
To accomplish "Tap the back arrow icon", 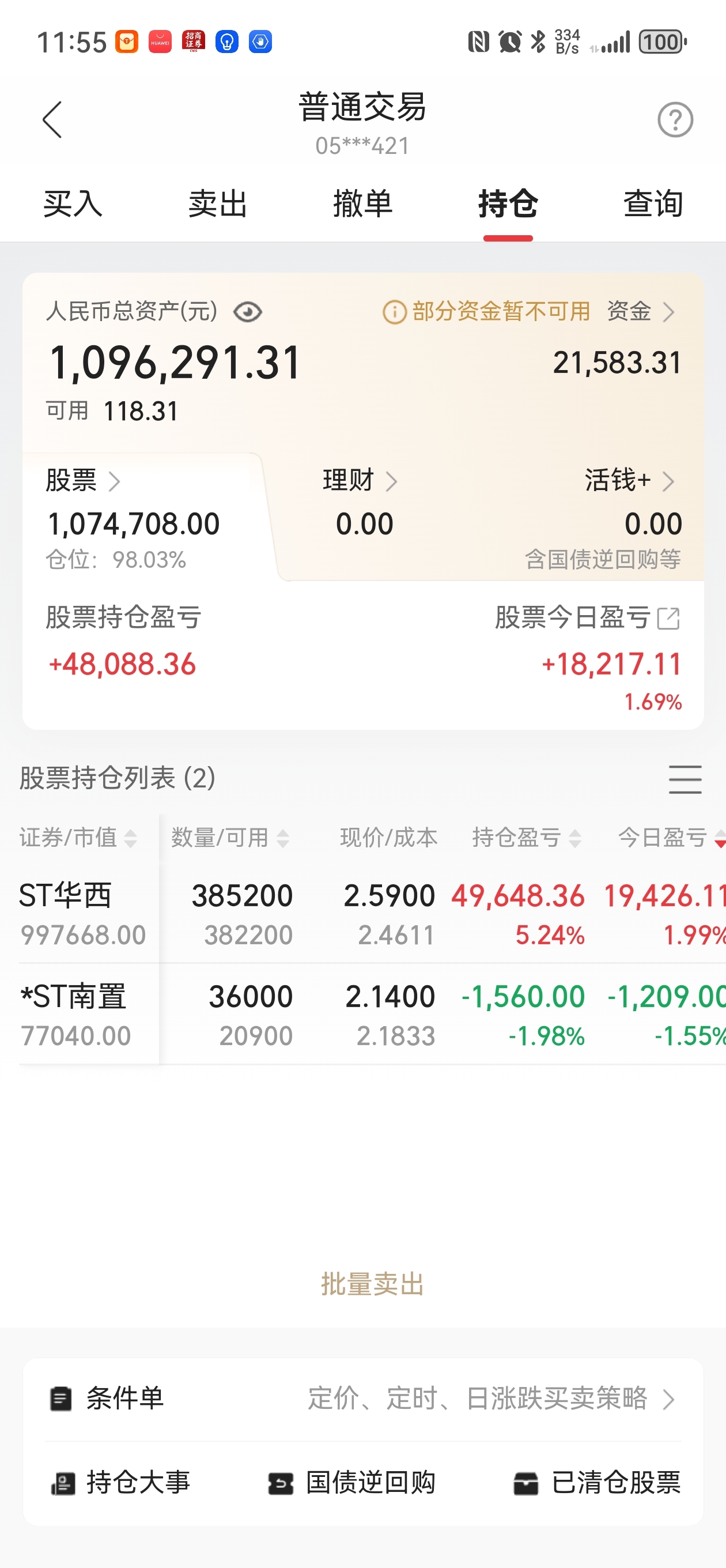I will [x=52, y=120].
